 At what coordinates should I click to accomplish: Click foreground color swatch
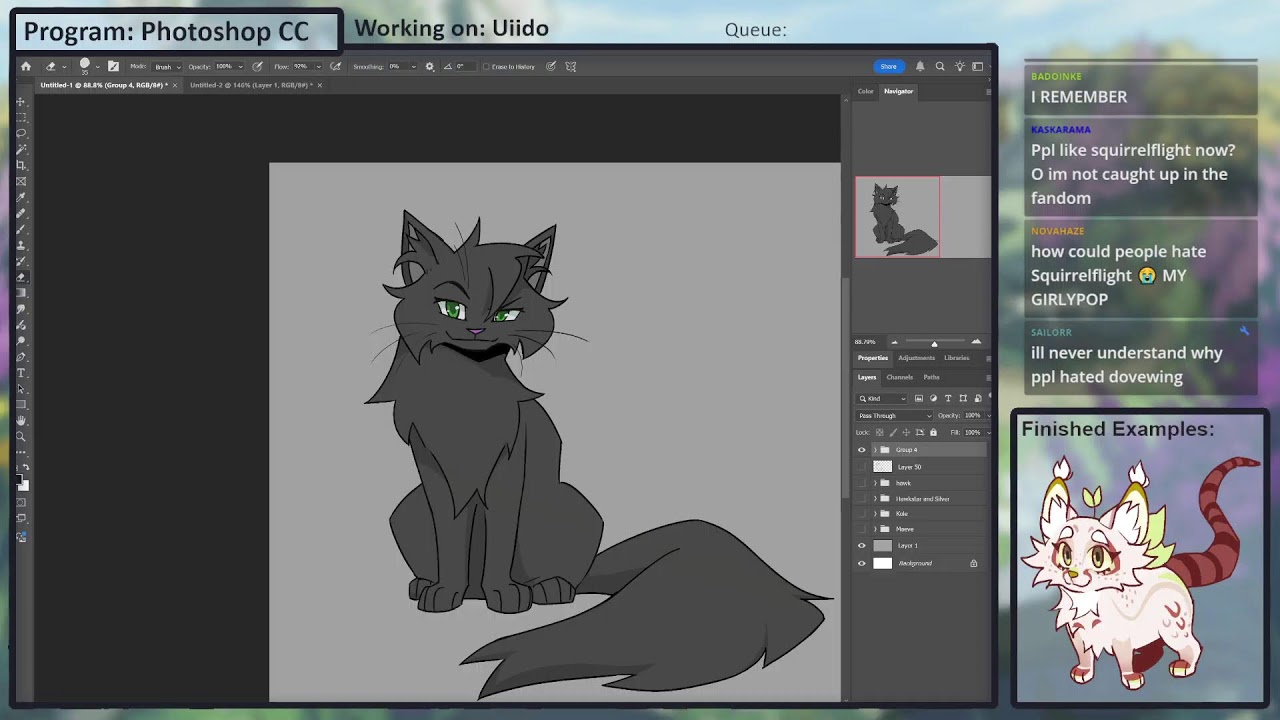tap(19, 480)
